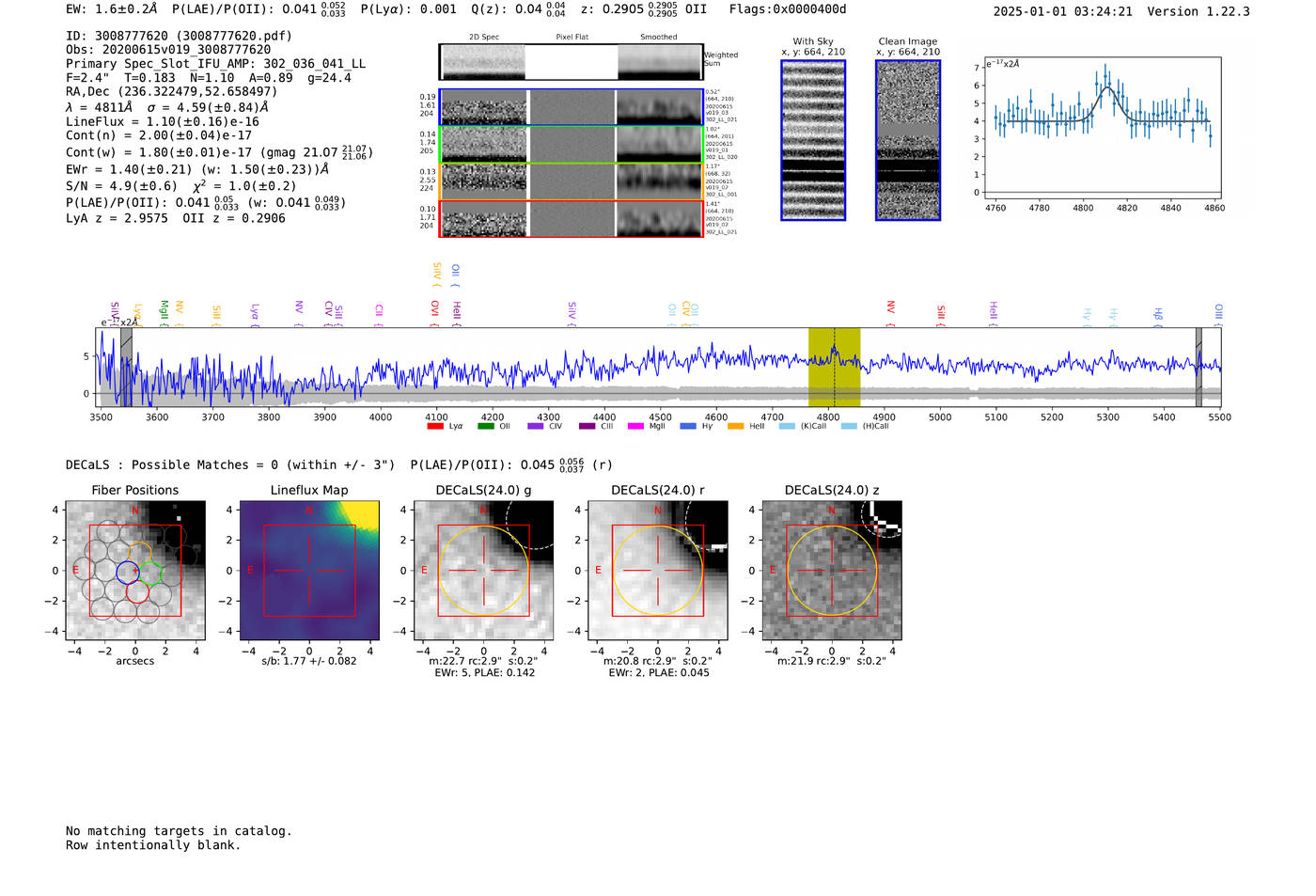Screen dimensions: 1316x896
Task: Click the 'S/N = 4.9(±0.6)' value
Action: [121, 186]
